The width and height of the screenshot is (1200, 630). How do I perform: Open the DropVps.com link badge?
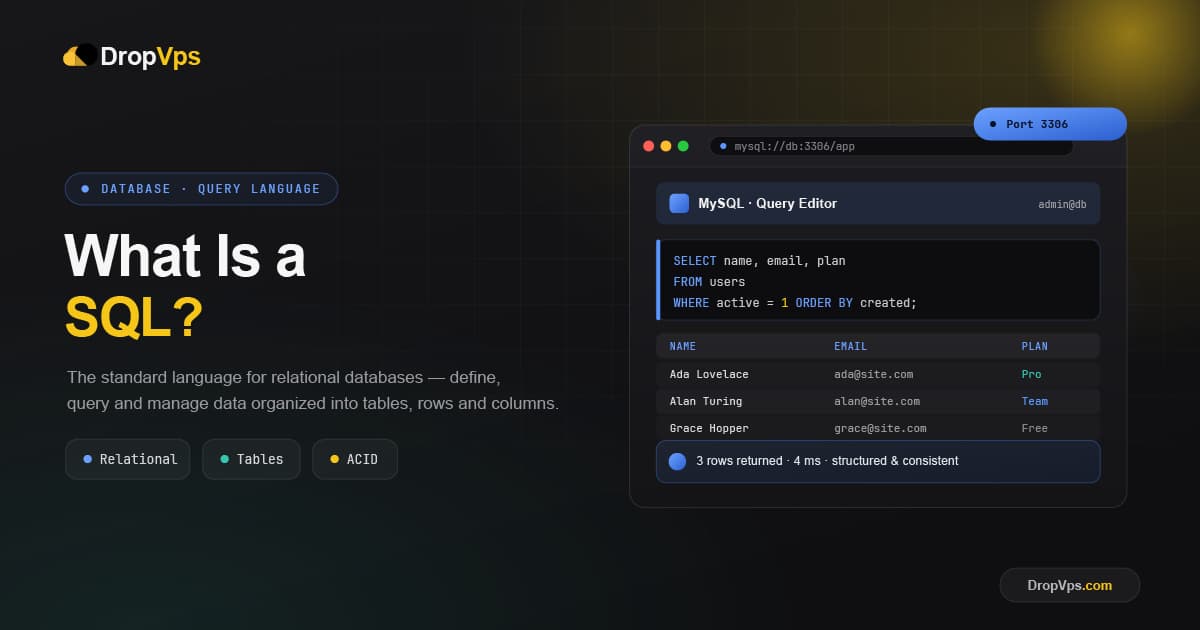click(x=1069, y=585)
